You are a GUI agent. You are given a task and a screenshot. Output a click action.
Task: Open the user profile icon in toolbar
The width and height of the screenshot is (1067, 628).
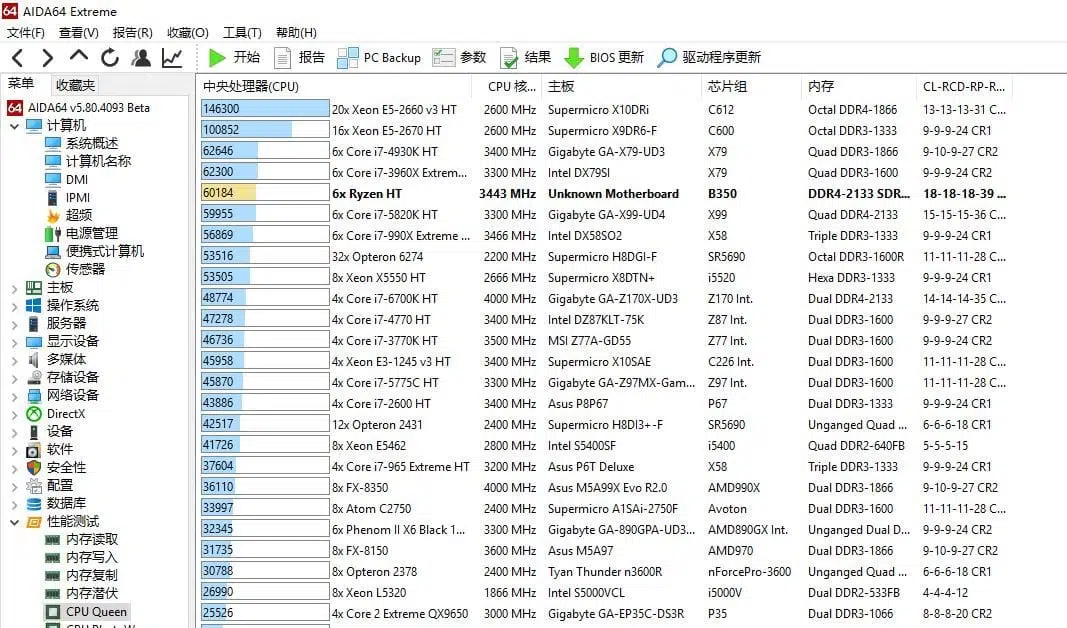142,58
